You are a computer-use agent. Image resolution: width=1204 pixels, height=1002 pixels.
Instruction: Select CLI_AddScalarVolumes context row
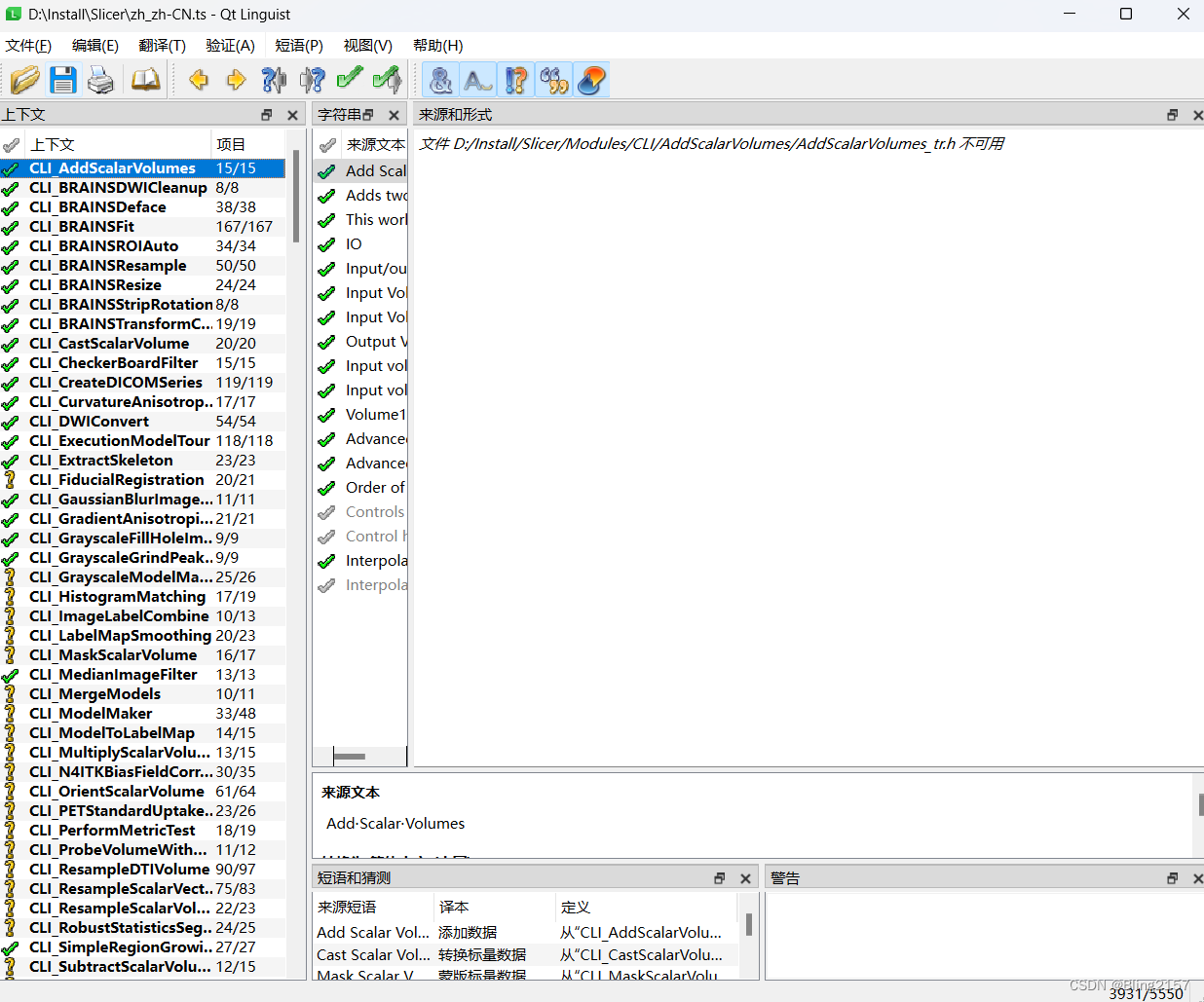[143, 168]
